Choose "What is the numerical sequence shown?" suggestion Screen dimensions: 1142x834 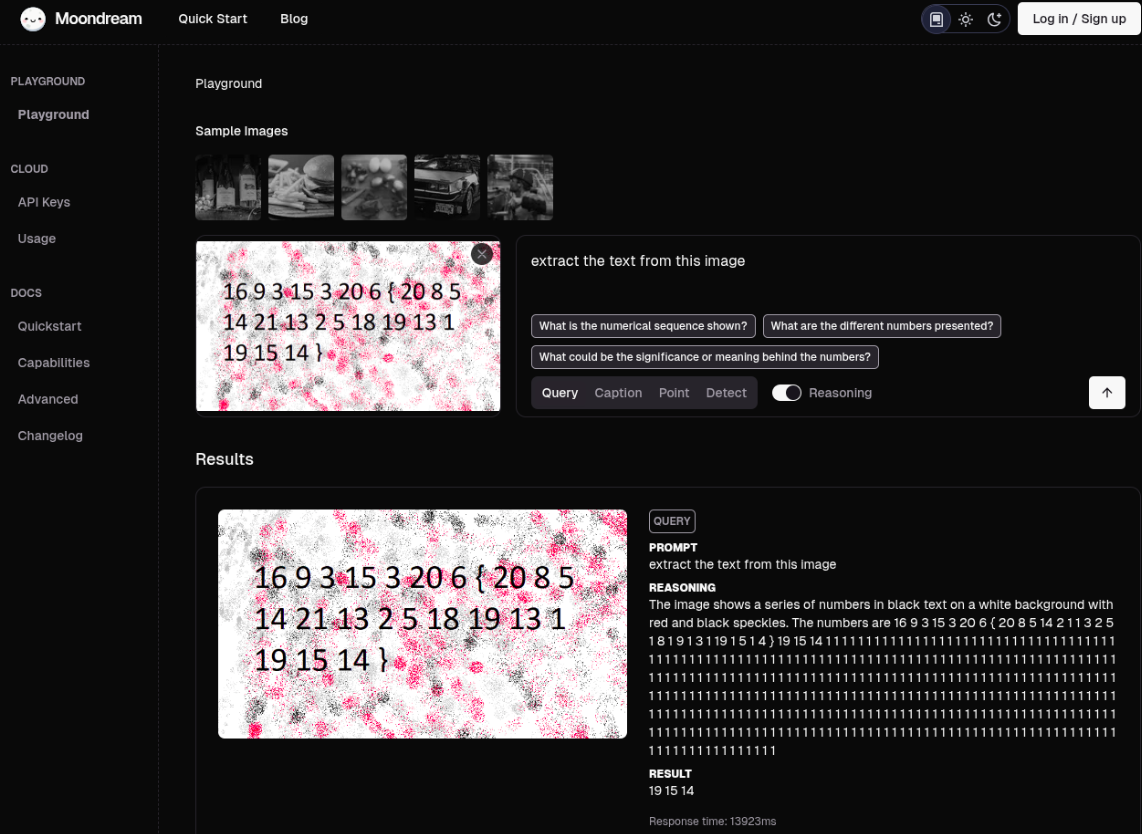pyautogui.click(x=643, y=326)
